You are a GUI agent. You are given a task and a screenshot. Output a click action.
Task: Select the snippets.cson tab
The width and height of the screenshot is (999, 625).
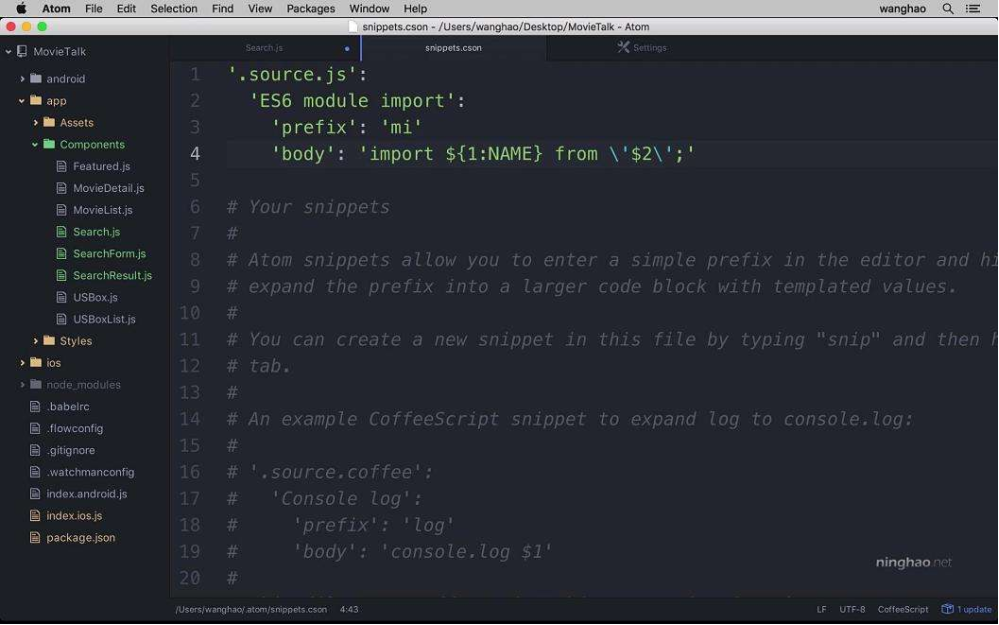453,48
